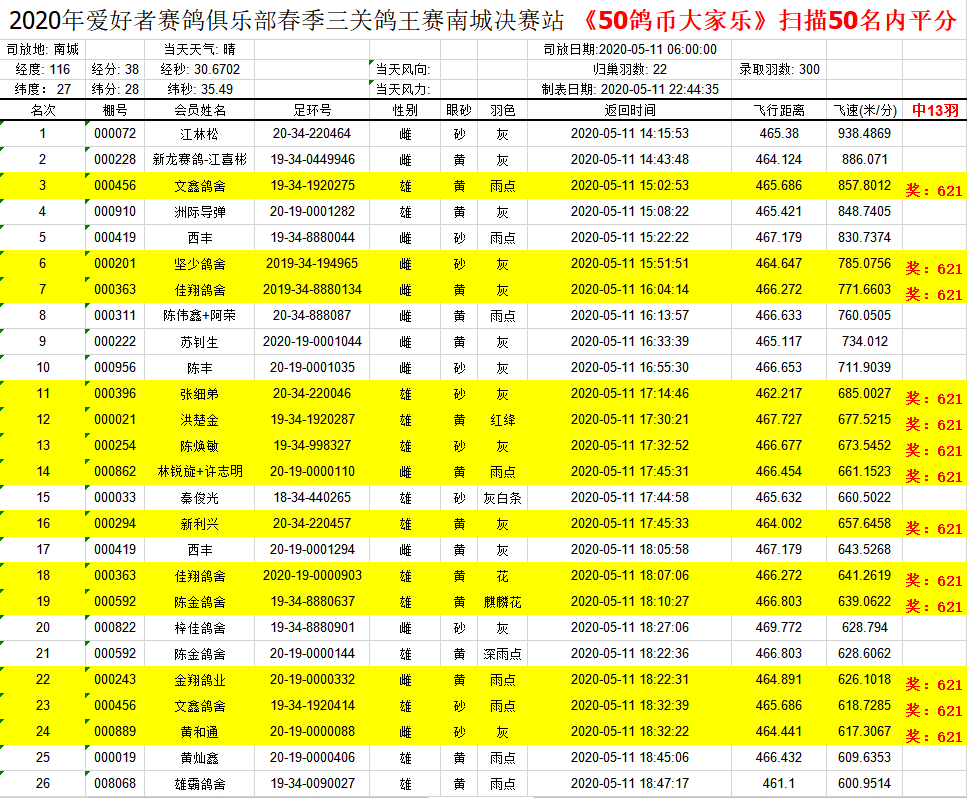Select feather color cell 深雨点
Image resolution: width=967 pixels, height=798 pixels.
[x=503, y=654]
